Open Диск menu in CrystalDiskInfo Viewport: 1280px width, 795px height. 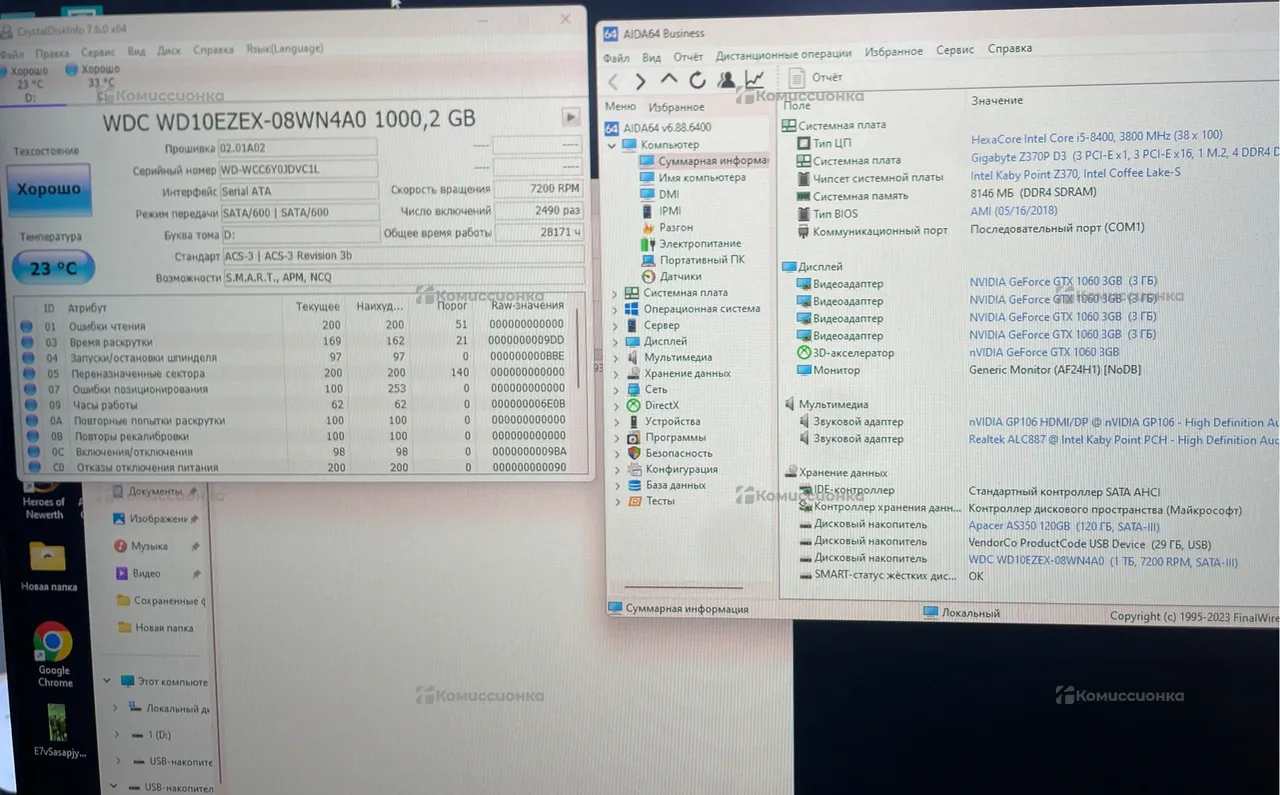click(169, 50)
